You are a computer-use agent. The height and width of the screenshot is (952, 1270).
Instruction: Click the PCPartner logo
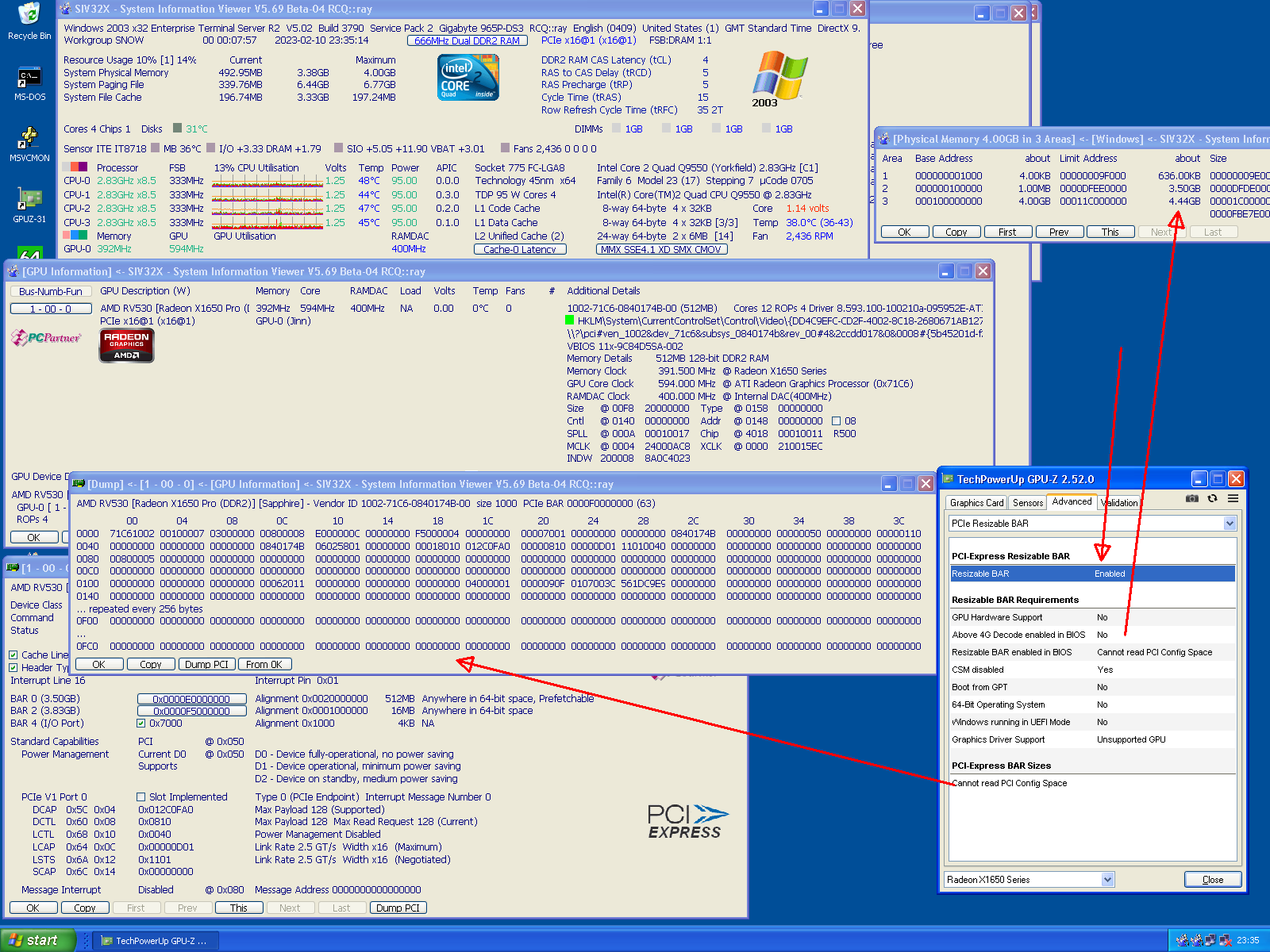pos(46,338)
